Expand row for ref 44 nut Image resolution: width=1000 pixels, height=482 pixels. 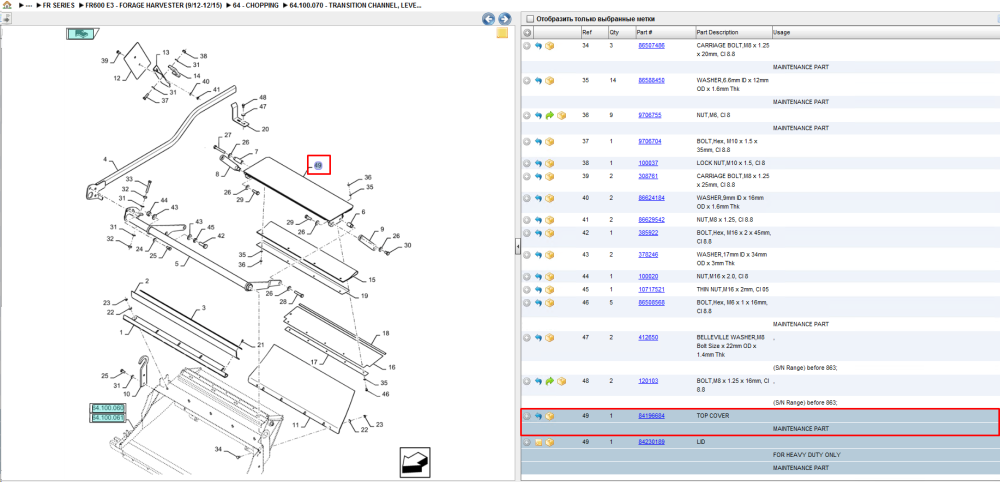pos(527,277)
